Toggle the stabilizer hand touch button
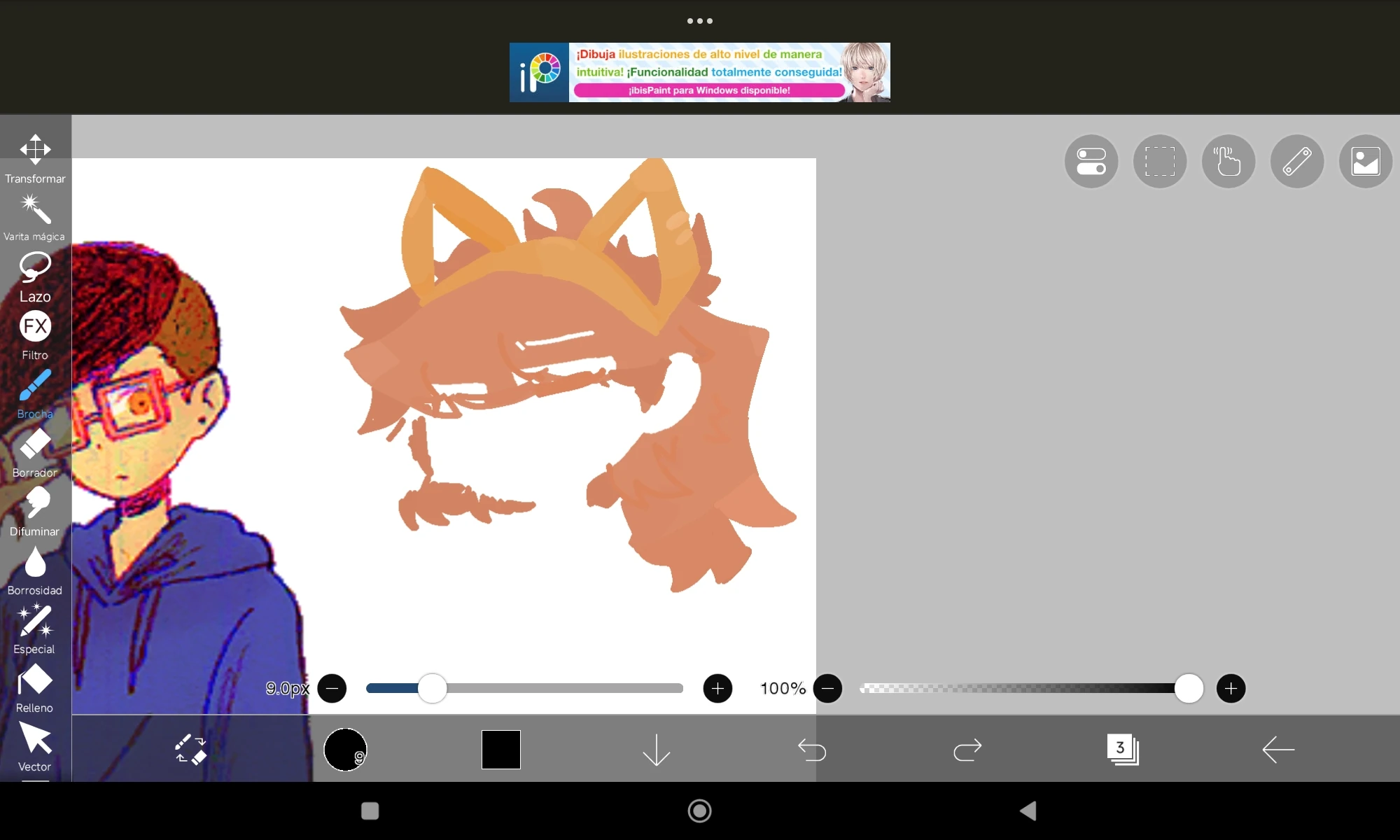This screenshot has height=840, width=1400. click(x=1228, y=162)
